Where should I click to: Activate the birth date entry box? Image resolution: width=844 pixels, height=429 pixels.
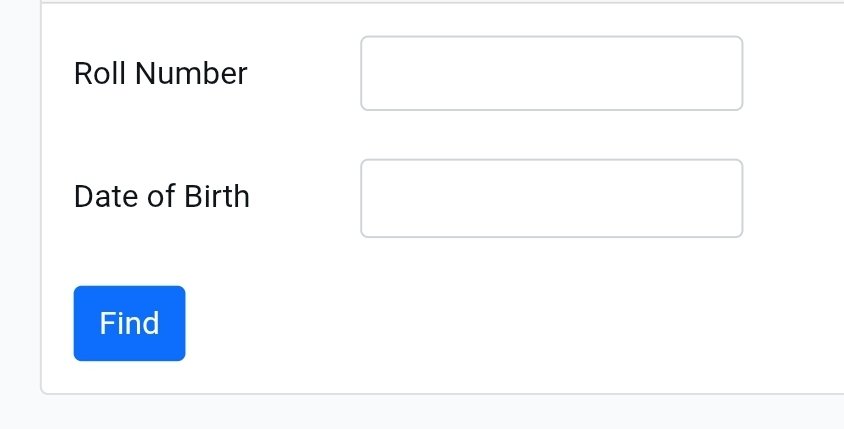[551, 198]
